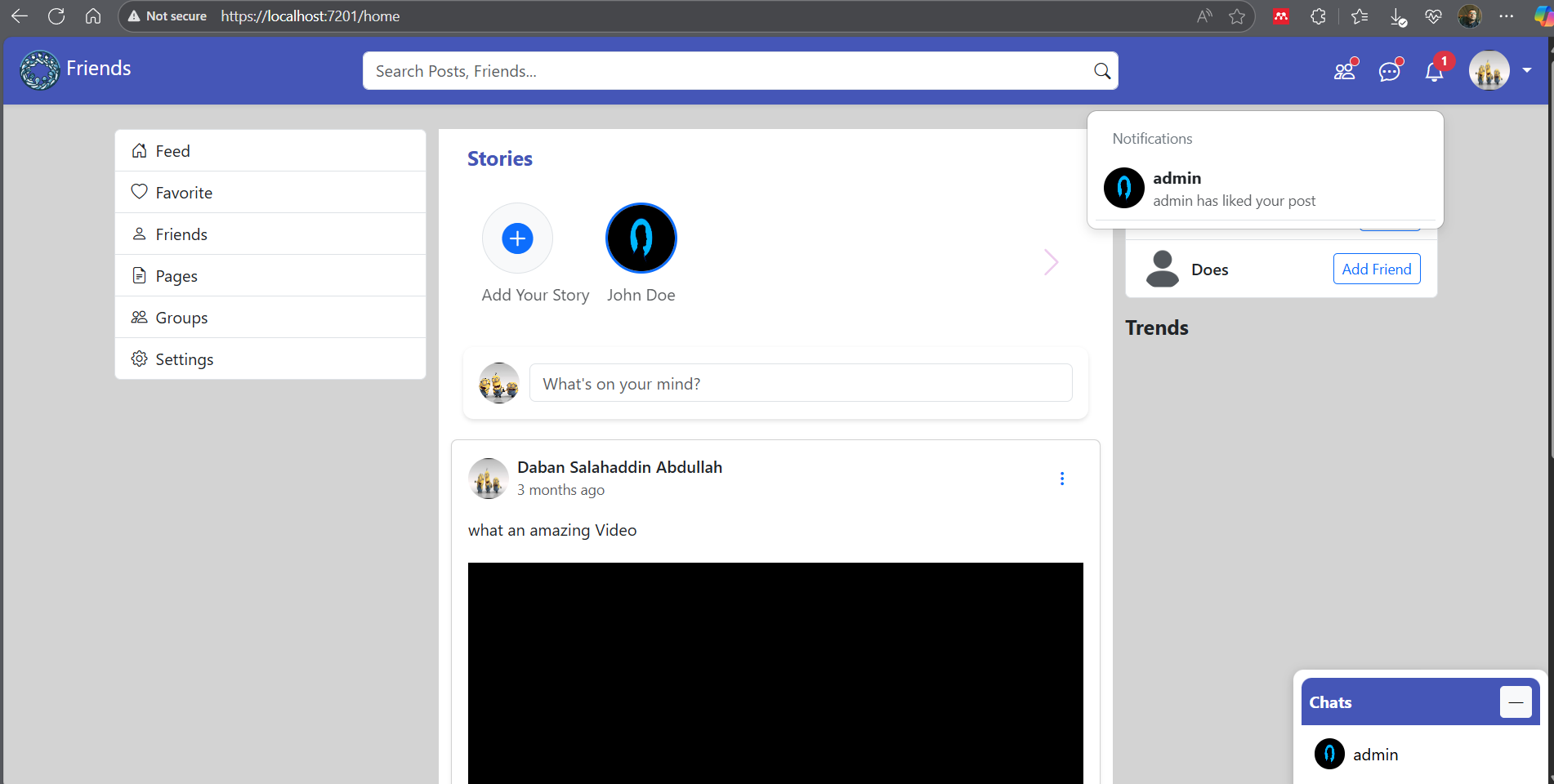Click the What's on your mind field

[801, 383]
